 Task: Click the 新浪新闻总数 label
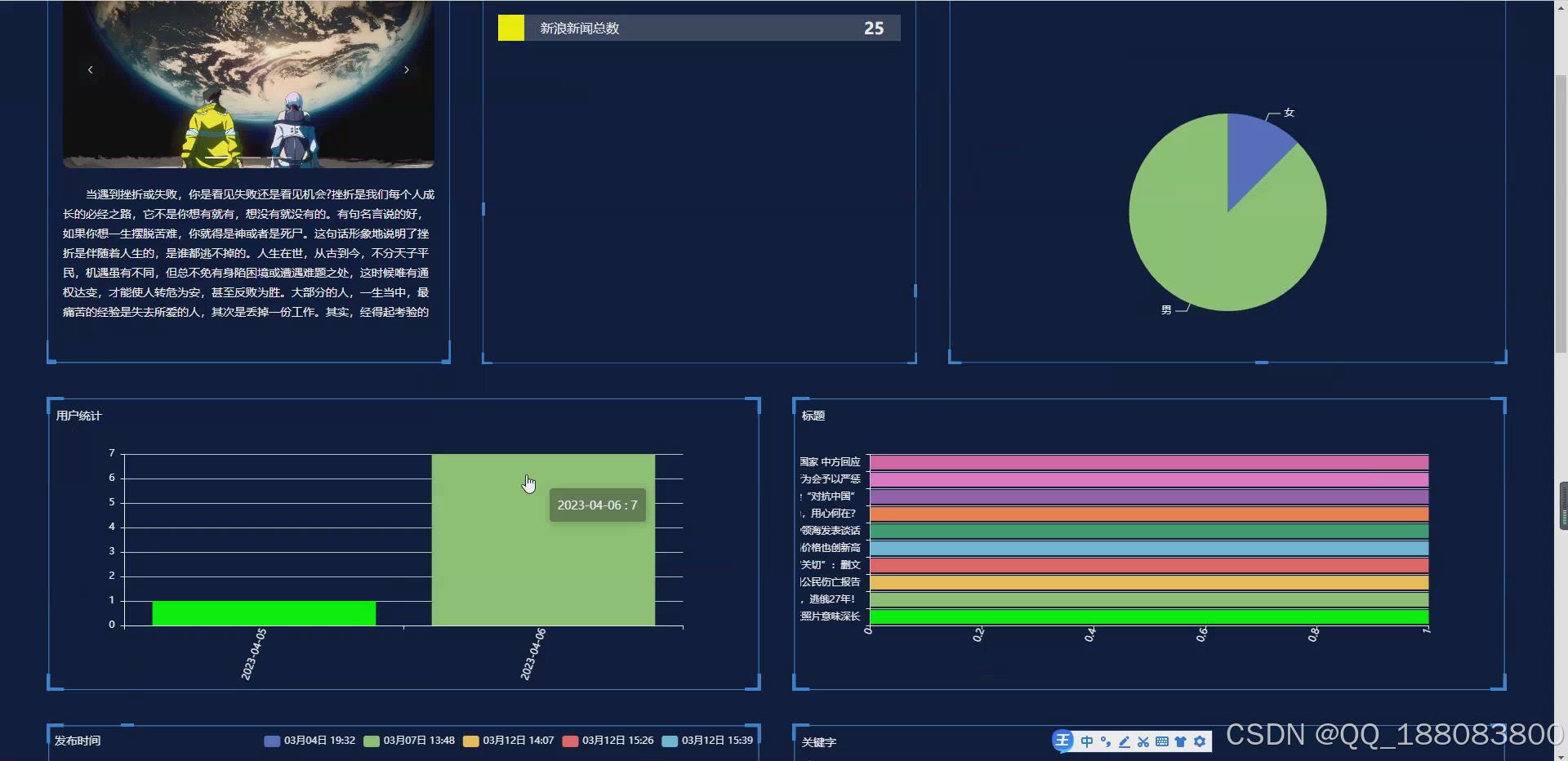point(580,29)
